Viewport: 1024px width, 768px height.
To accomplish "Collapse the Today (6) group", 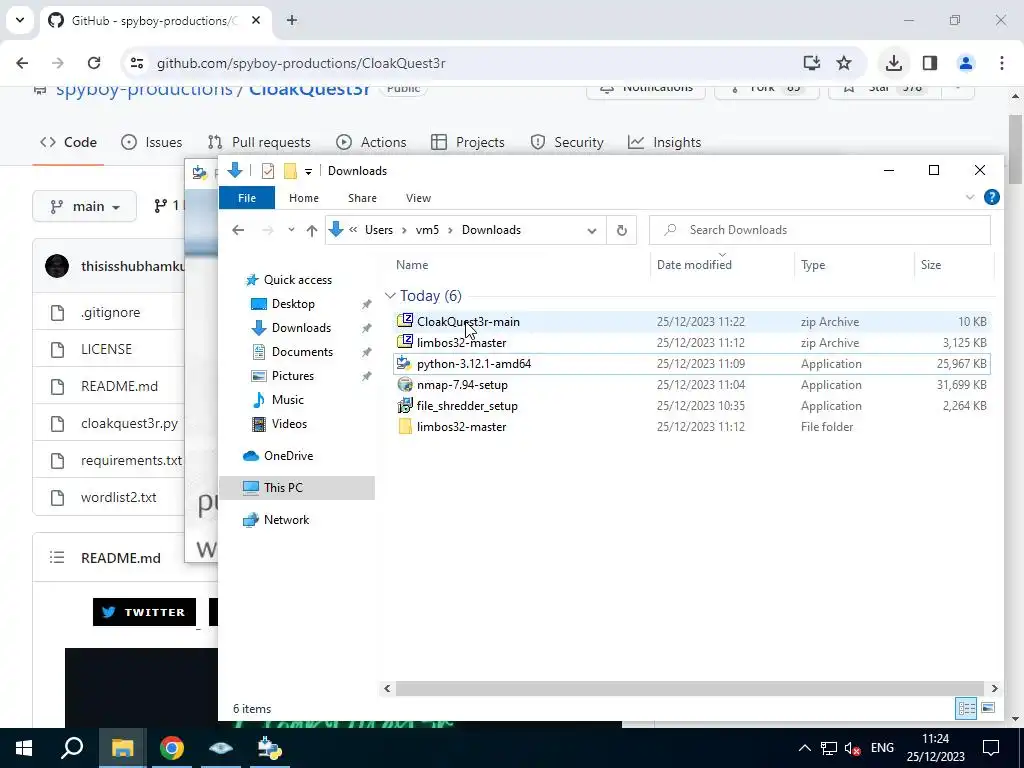I will point(391,296).
